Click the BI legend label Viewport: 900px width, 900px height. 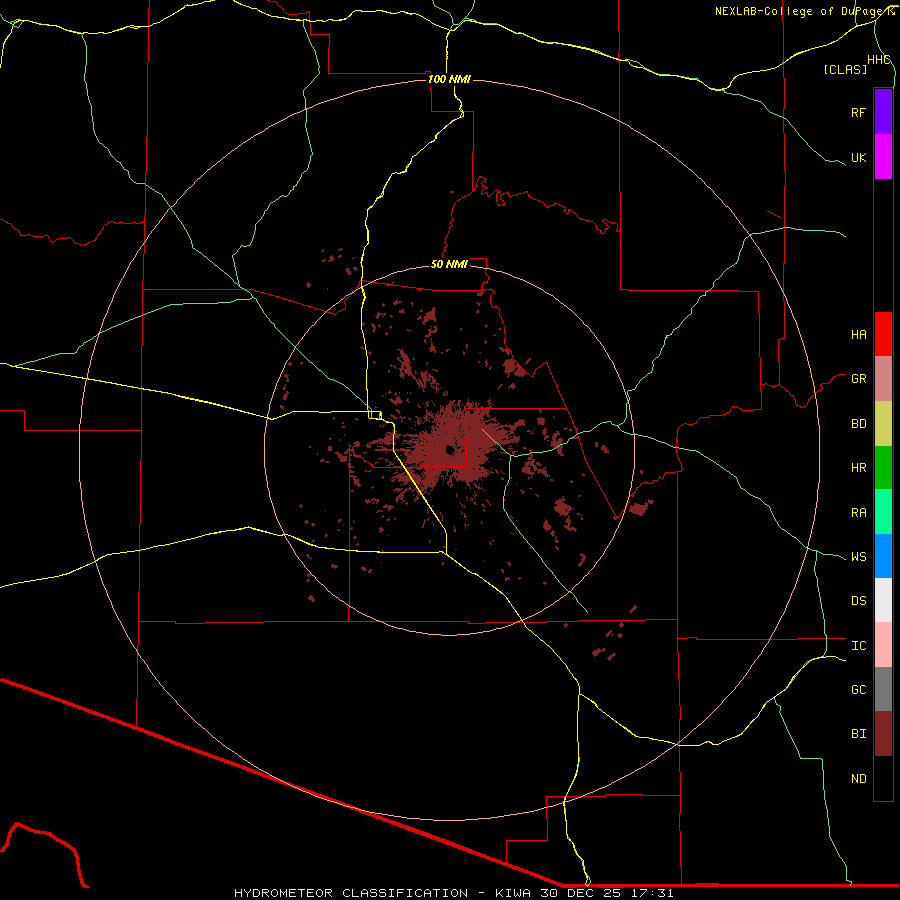pyautogui.click(x=858, y=734)
